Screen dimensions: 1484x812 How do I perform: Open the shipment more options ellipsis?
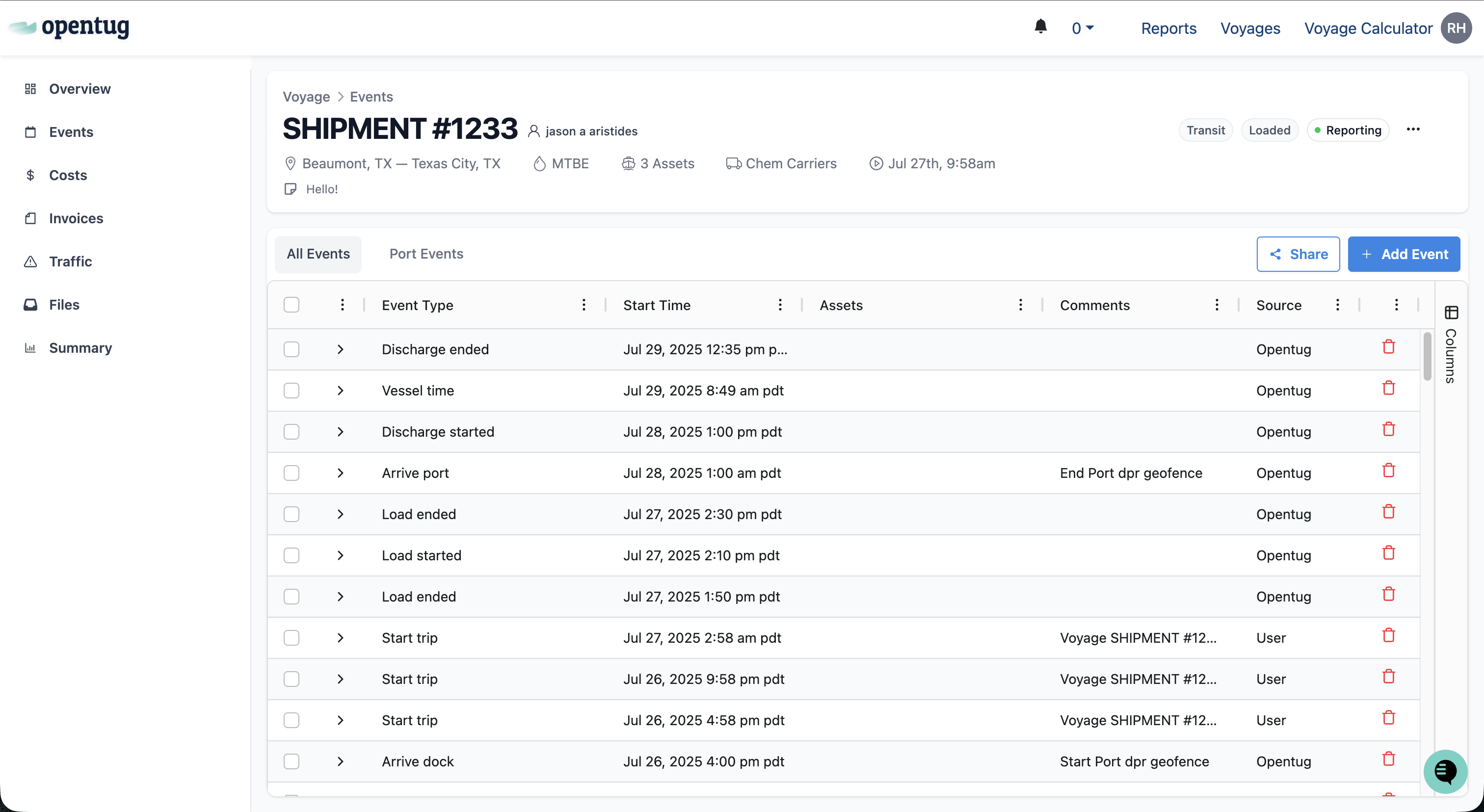tap(1412, 130)
